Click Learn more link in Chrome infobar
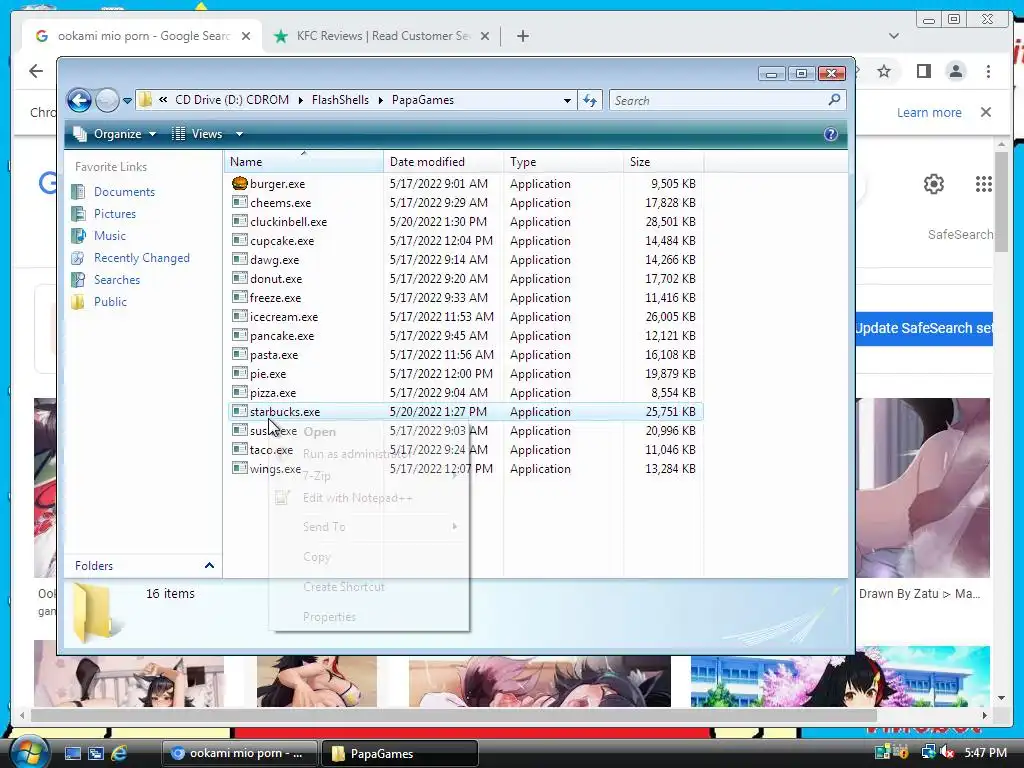This screenshot has height=768, width=1024. [x=929, y=112]
